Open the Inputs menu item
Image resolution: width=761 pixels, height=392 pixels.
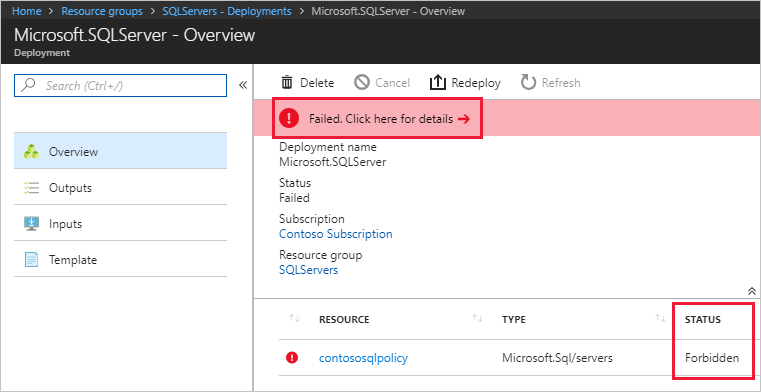click(x=120, y=224)
